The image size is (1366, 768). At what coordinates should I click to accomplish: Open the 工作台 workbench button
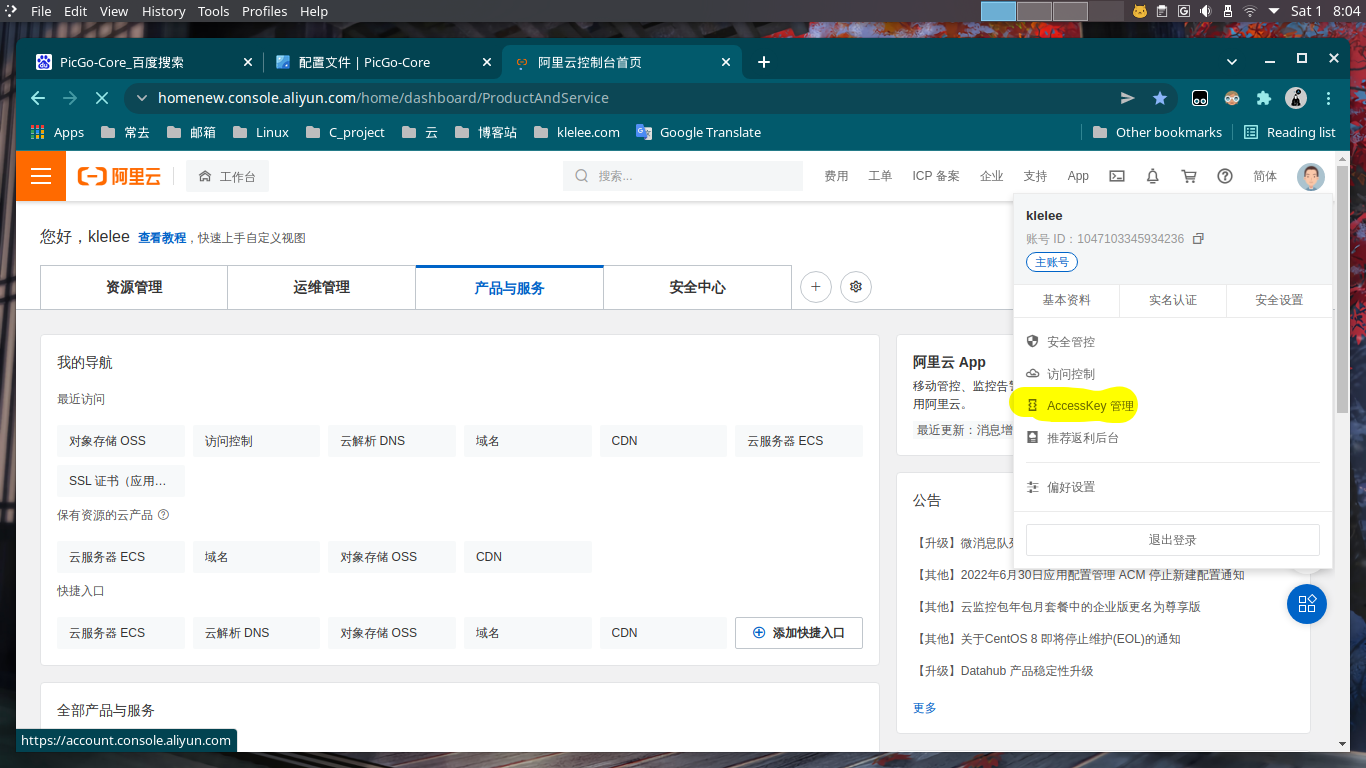[x=227, y=177]
